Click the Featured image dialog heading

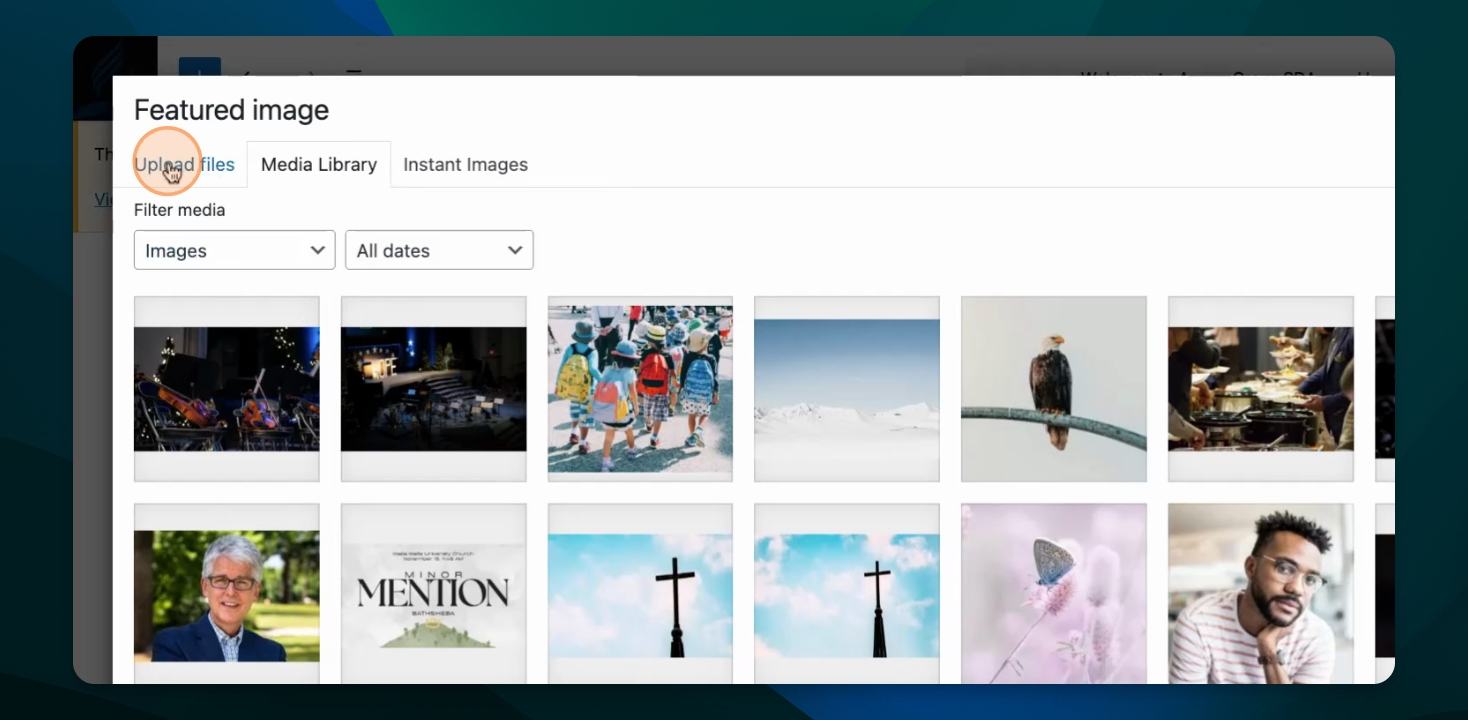coord(231,110)
